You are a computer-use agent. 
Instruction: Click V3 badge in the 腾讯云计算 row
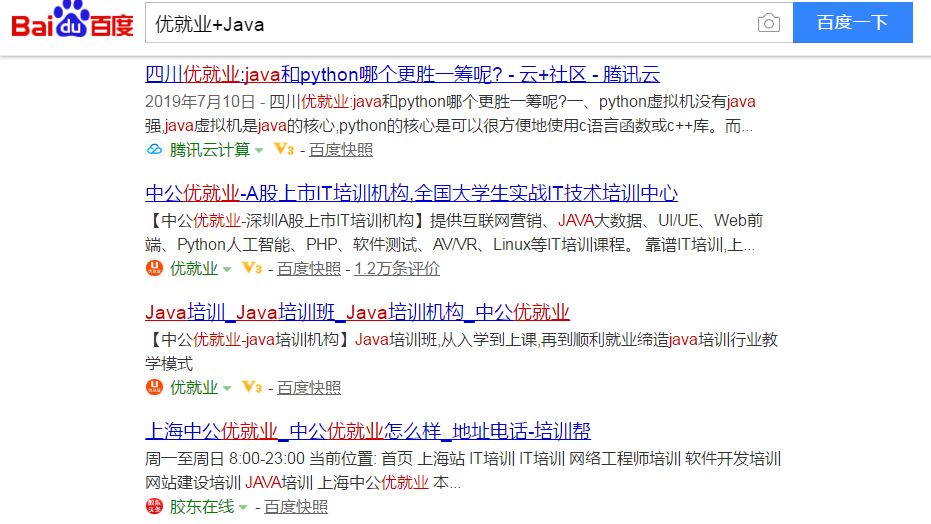(x=284, y=150)
